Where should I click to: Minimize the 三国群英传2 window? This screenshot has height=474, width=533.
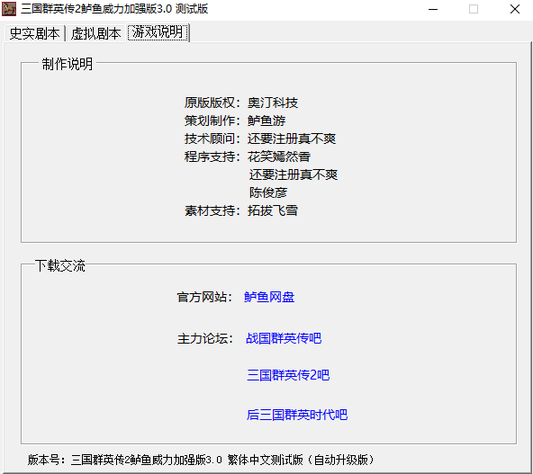pyautogui.click(x=433, y=9)
